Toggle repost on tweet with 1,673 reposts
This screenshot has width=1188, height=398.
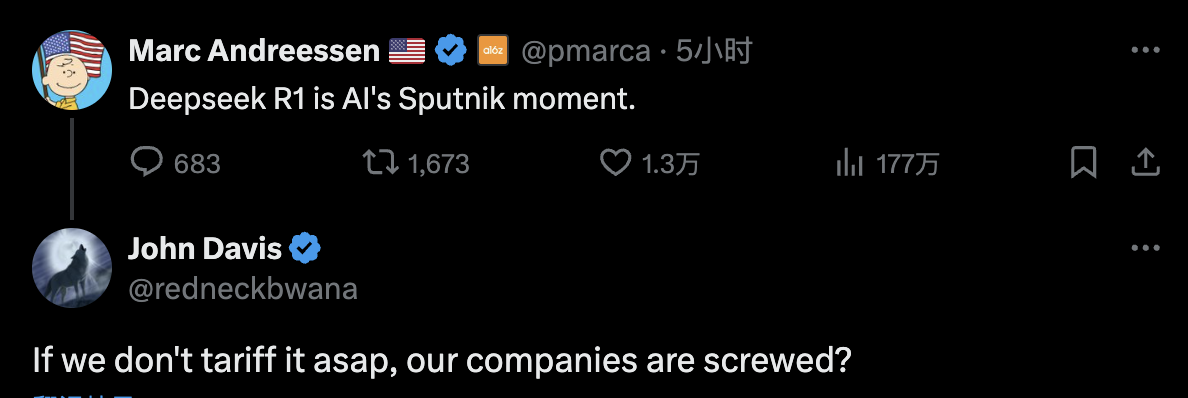(381, 163)
